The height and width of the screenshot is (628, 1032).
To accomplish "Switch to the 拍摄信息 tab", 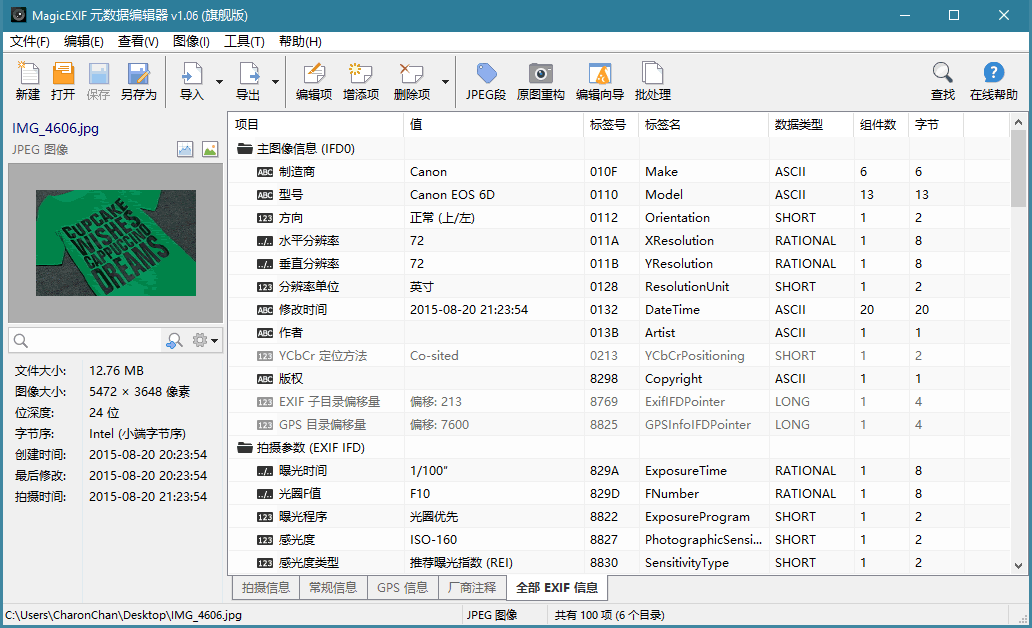I will point(266,587).
